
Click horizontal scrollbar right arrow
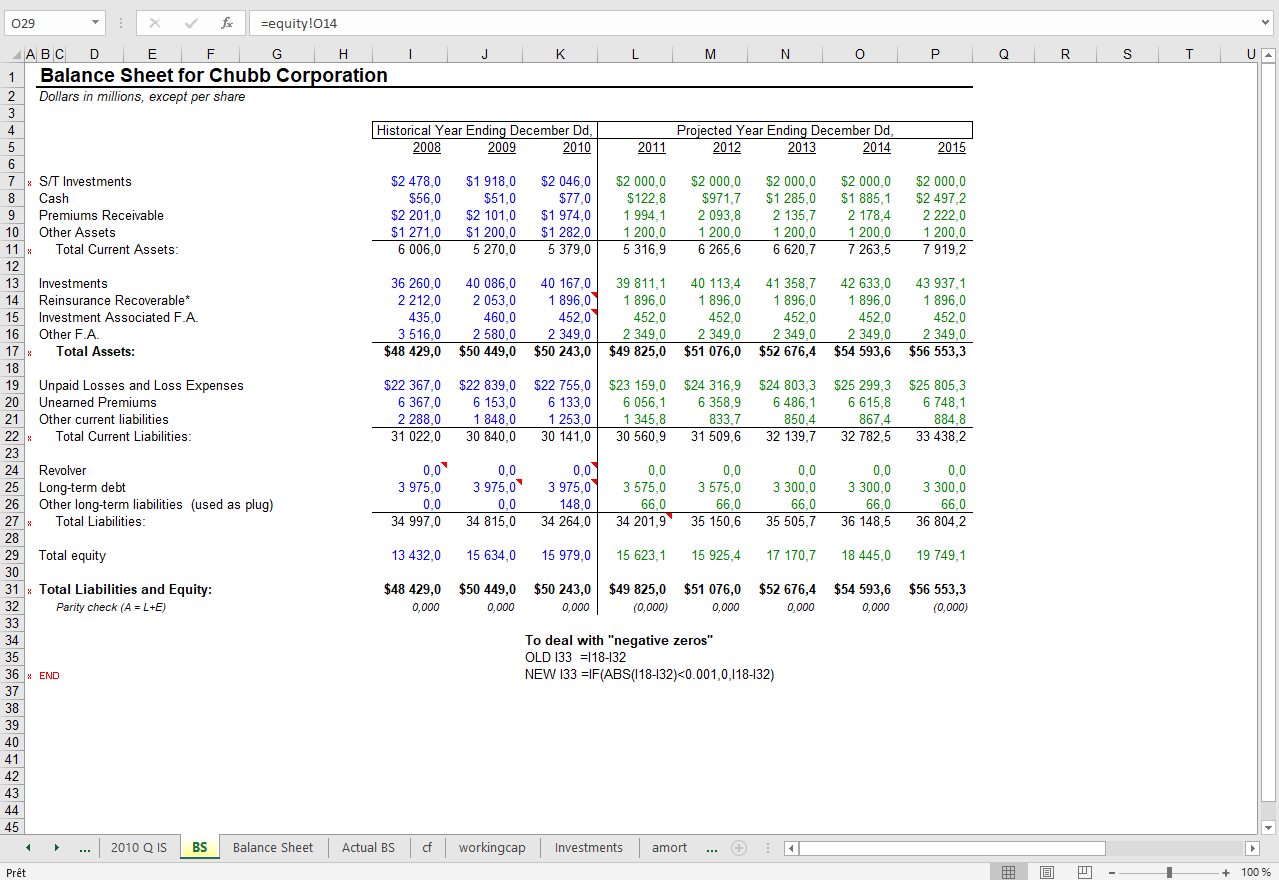[1252, 848]
